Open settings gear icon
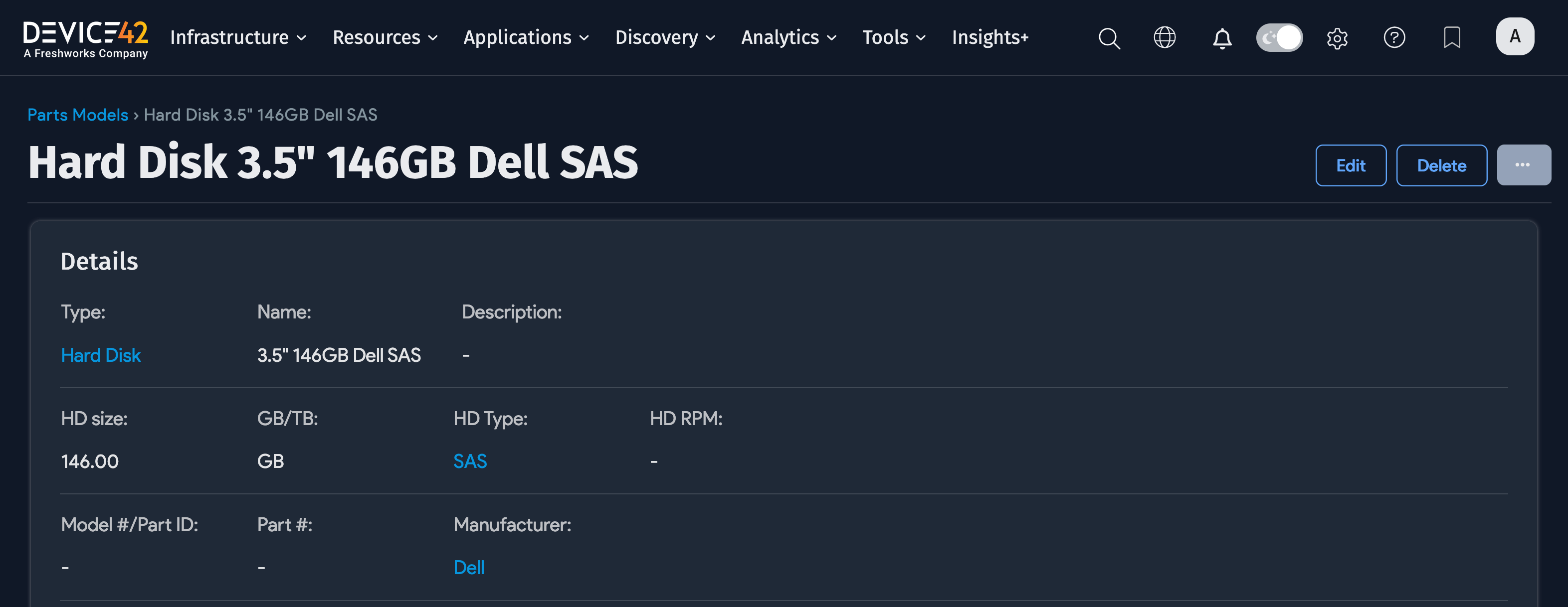The width and height of the screenshot is (1568, 607). click(1337, 38)
